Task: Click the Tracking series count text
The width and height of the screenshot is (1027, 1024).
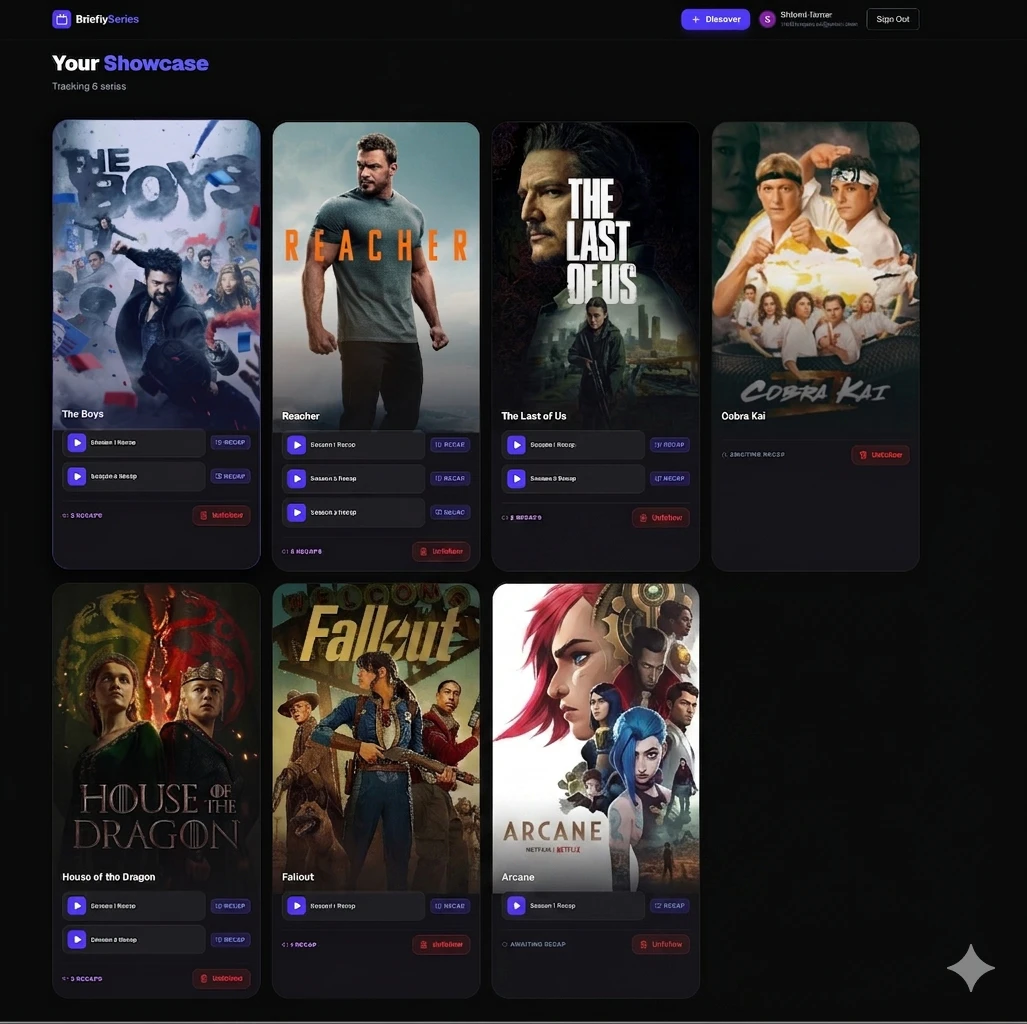Action: 89,86
